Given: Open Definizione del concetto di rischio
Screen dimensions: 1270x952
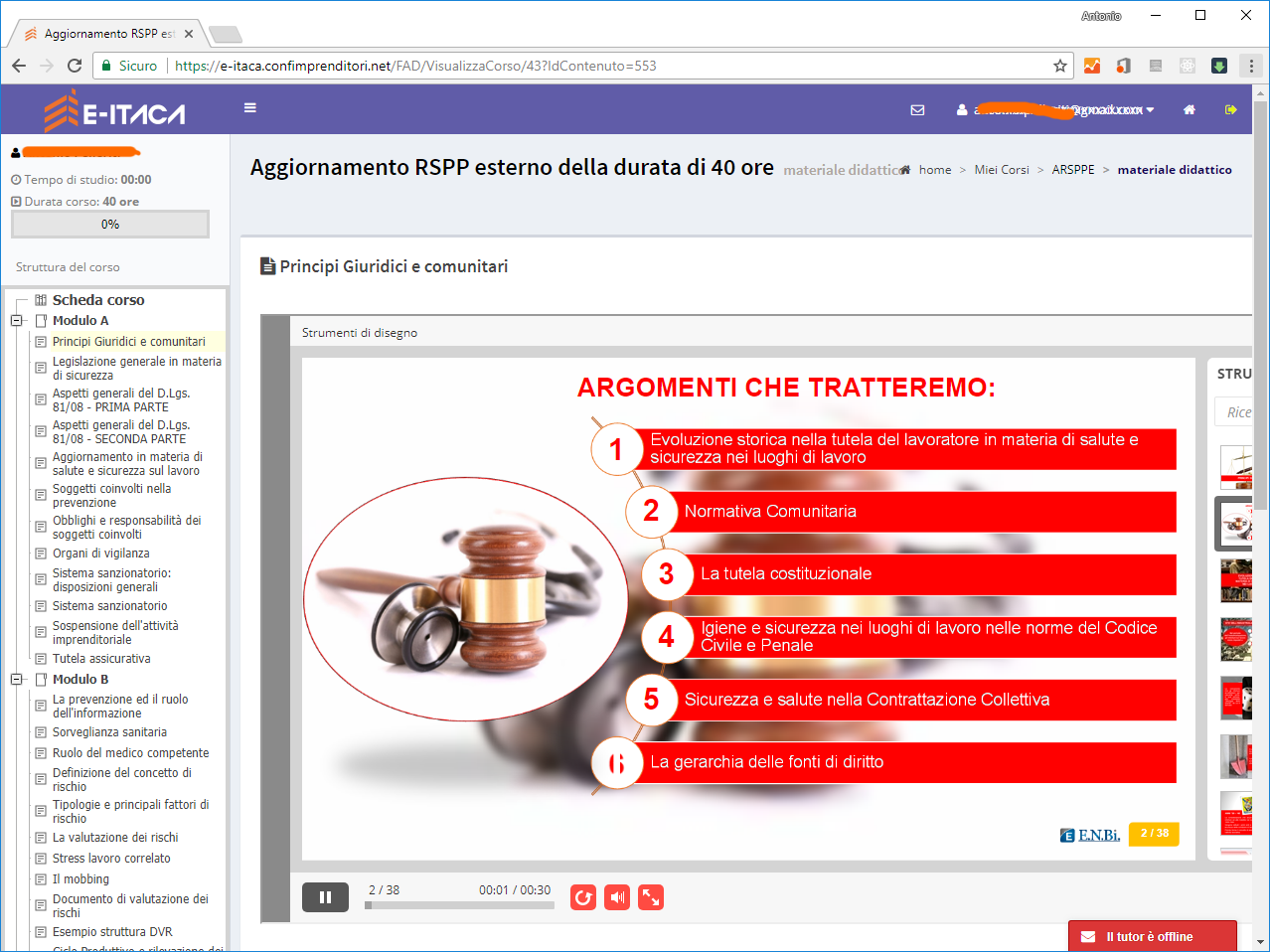Looking at the screenshot, I should (x=121, y=780).
